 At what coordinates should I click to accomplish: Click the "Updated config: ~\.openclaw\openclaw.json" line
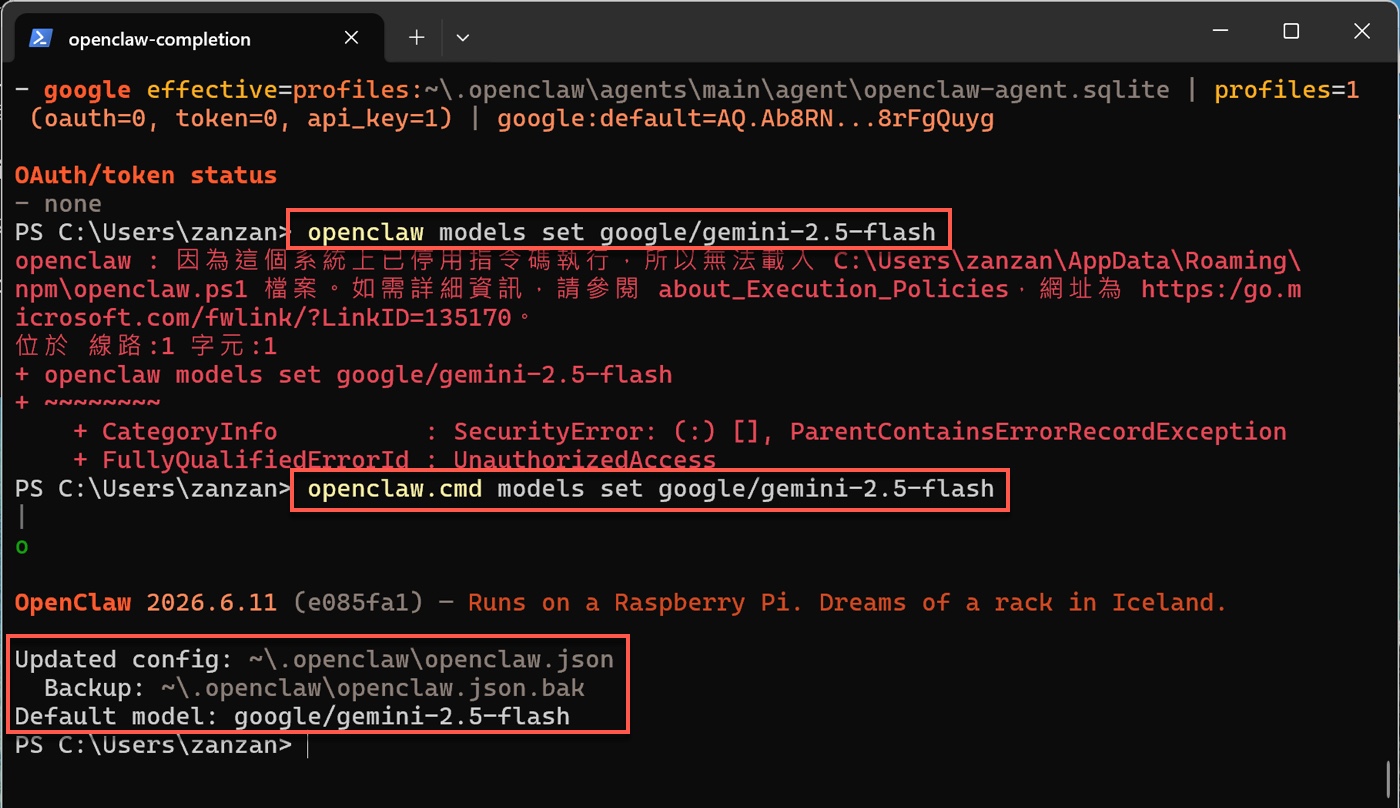(x=314, y=660)
